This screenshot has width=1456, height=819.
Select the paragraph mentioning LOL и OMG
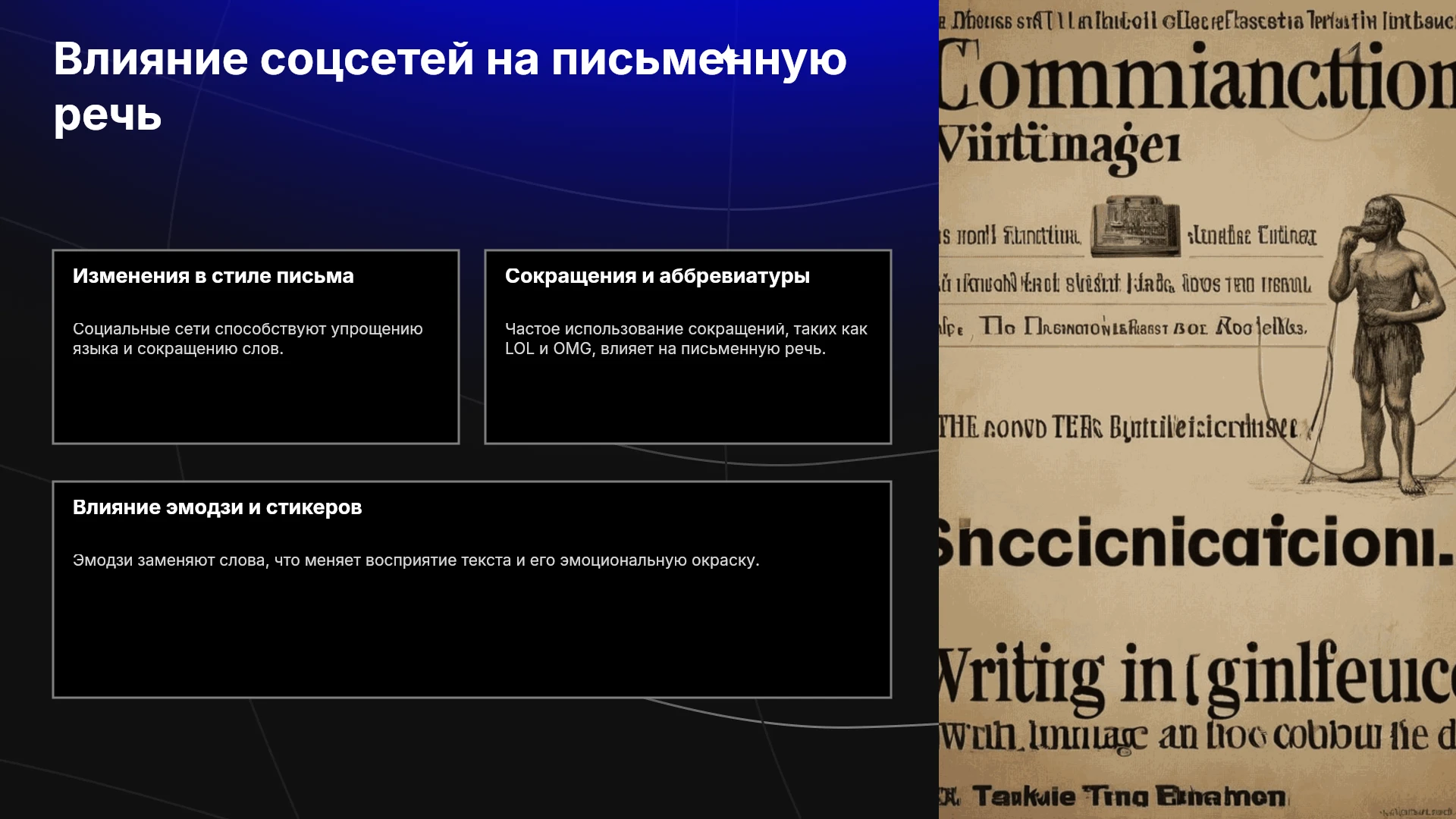point(686,339)
